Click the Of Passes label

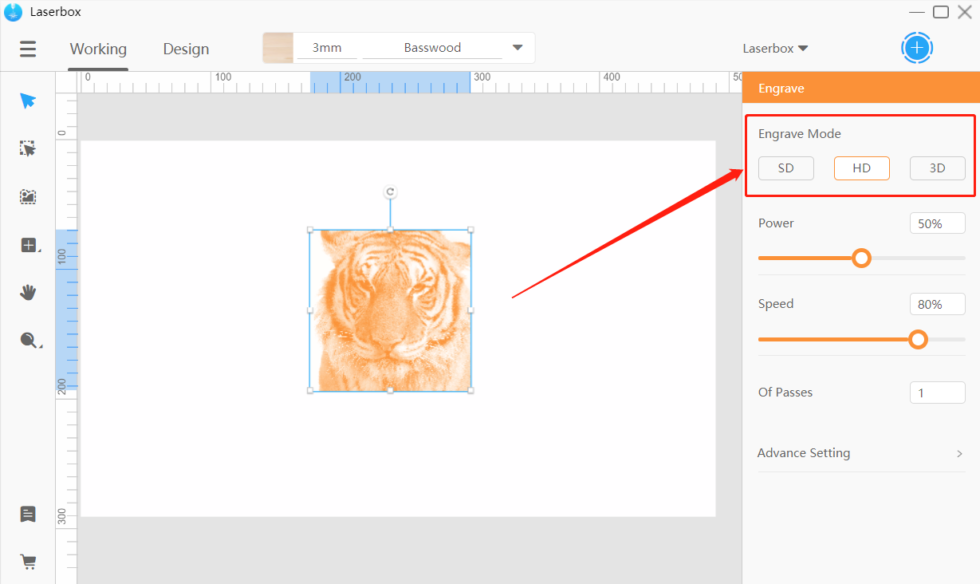click(785, 392)
